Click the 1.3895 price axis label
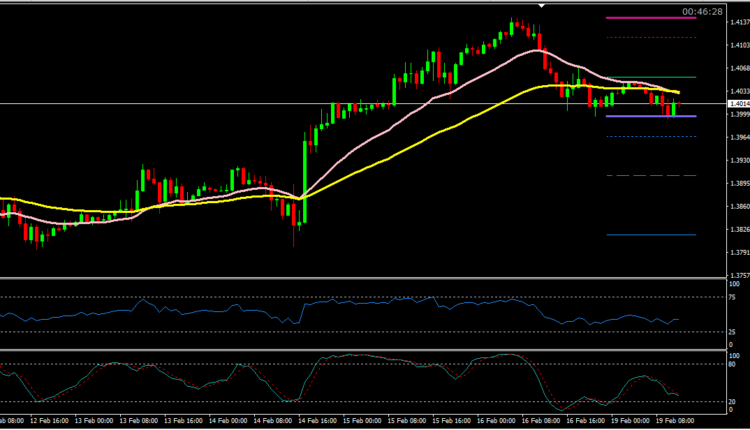750x430 pixels. [738, 184]
